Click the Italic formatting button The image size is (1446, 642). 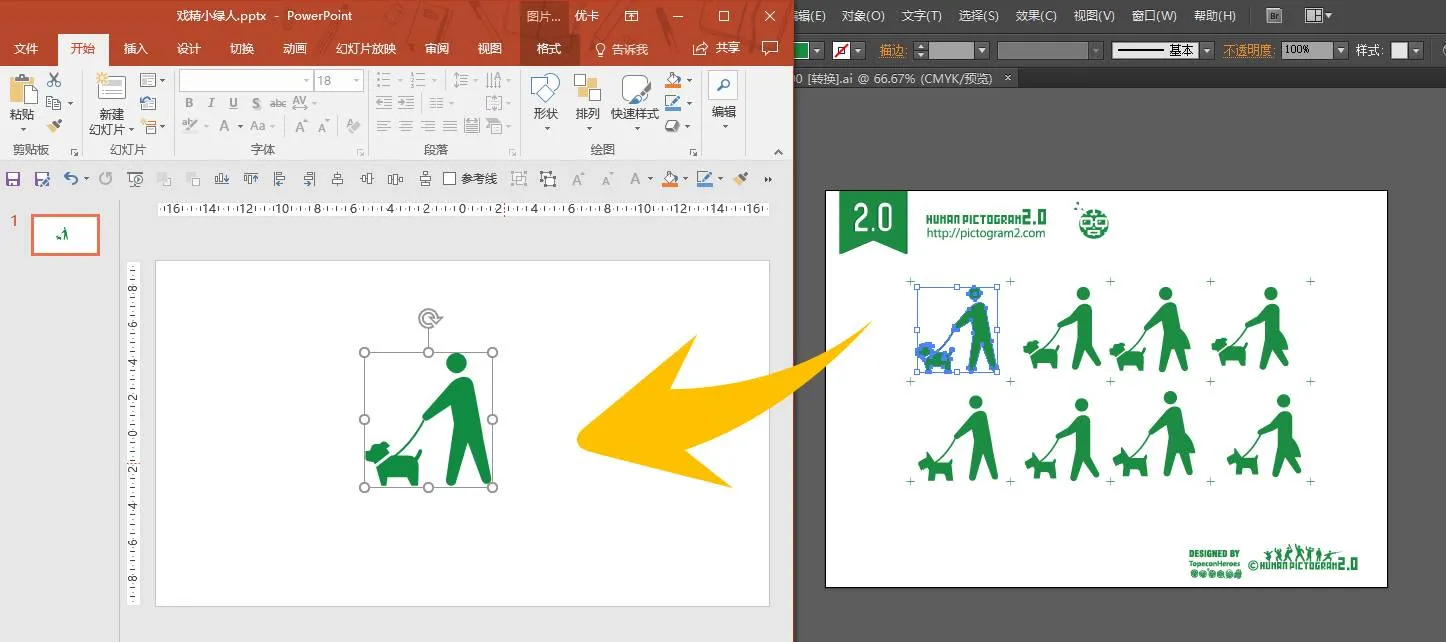tap(211, 103)
